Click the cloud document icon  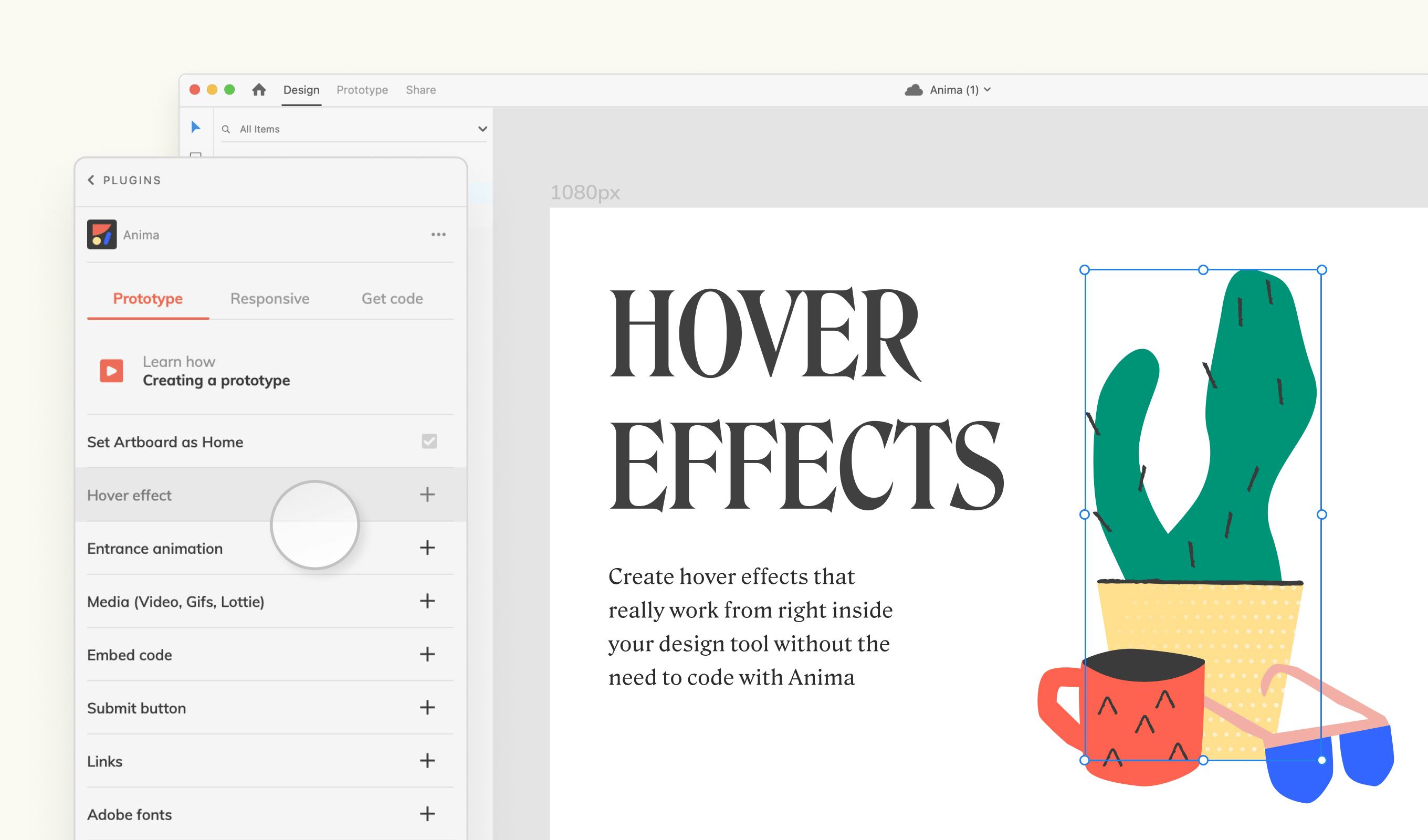913,90
